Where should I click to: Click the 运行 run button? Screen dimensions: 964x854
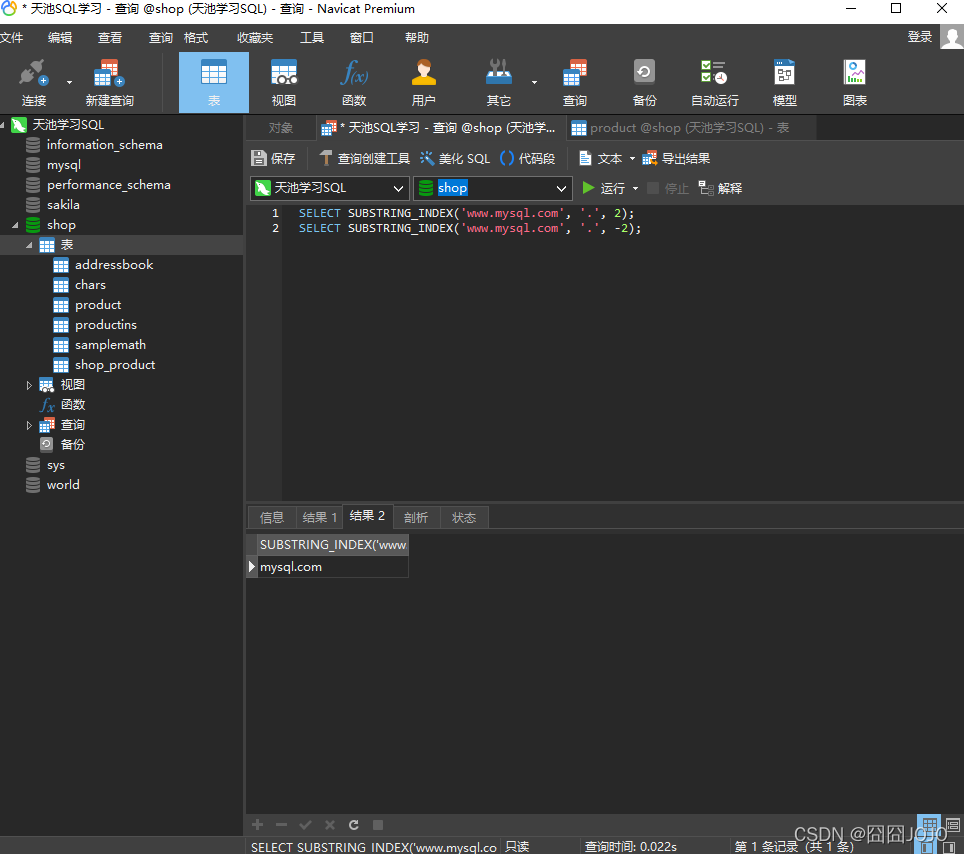pos(604,188)
